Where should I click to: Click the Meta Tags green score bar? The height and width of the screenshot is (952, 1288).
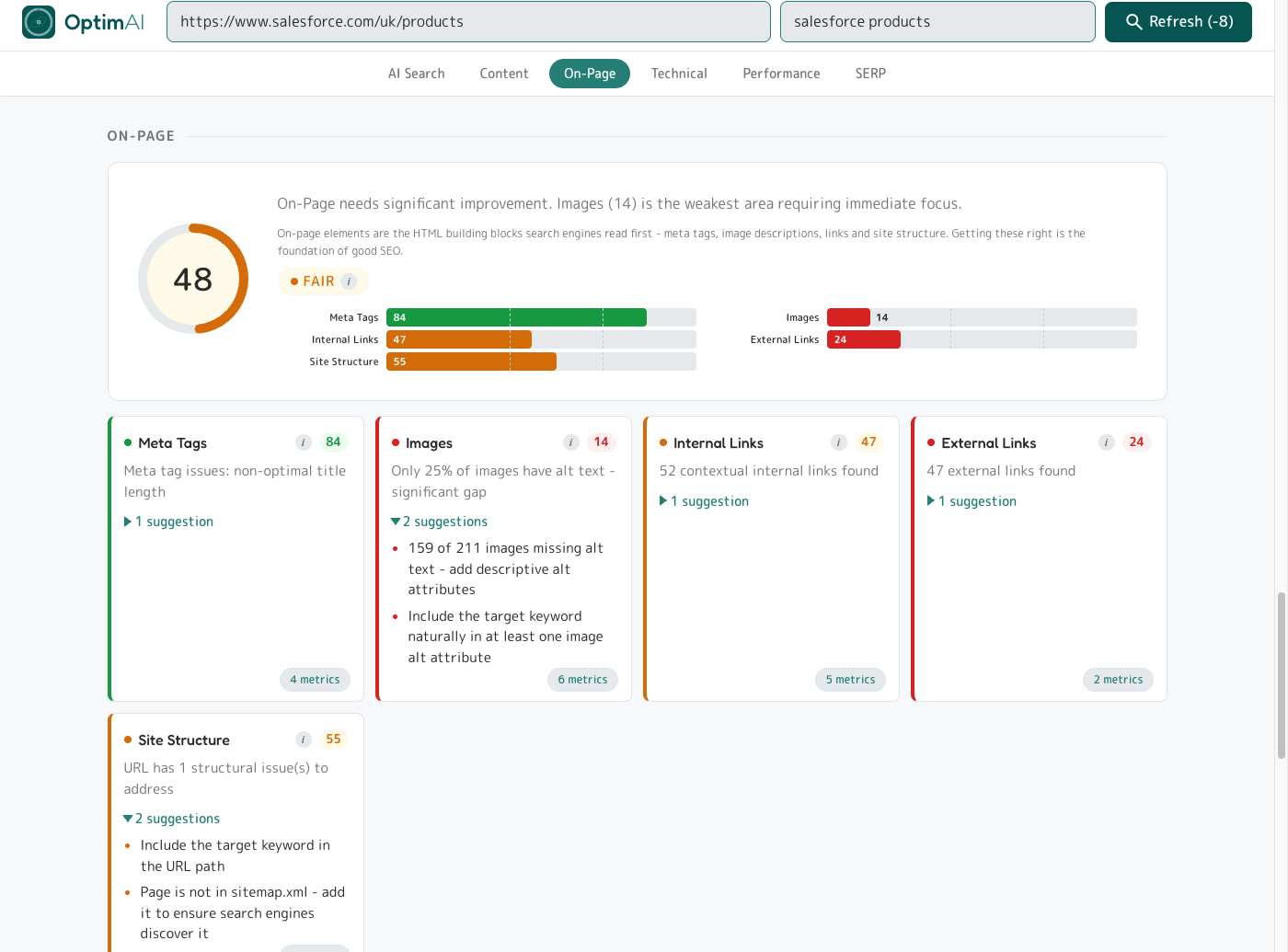point(516,317)
